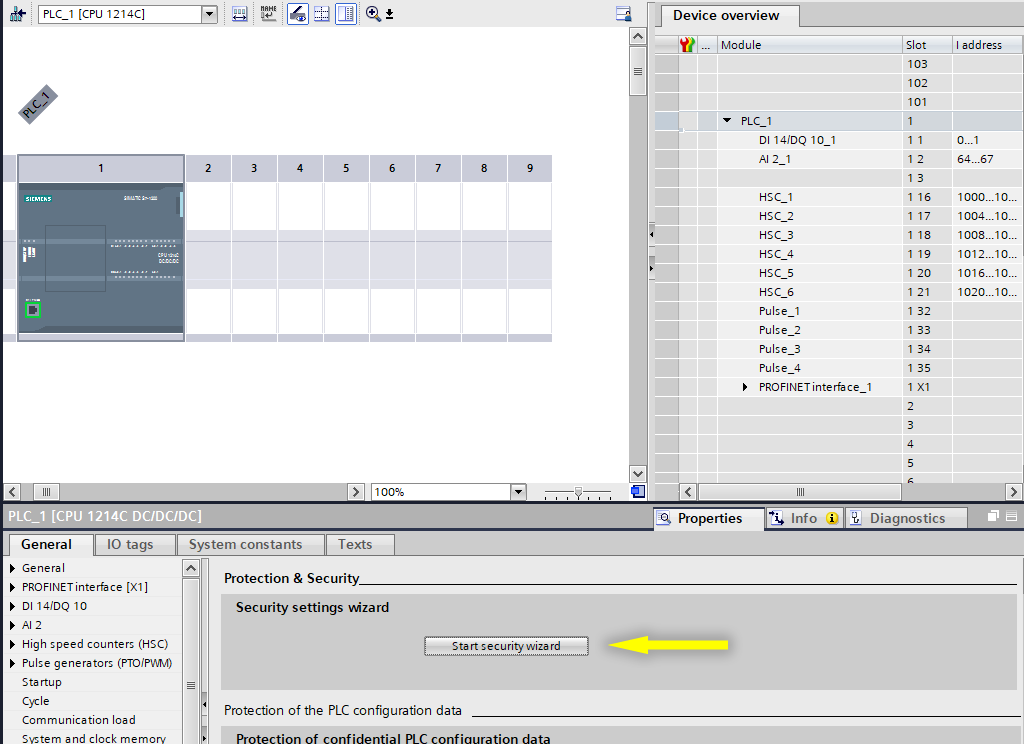Toggle the device overview panel layout icon
1024x744 pixels.
click(x=345, y=14)
